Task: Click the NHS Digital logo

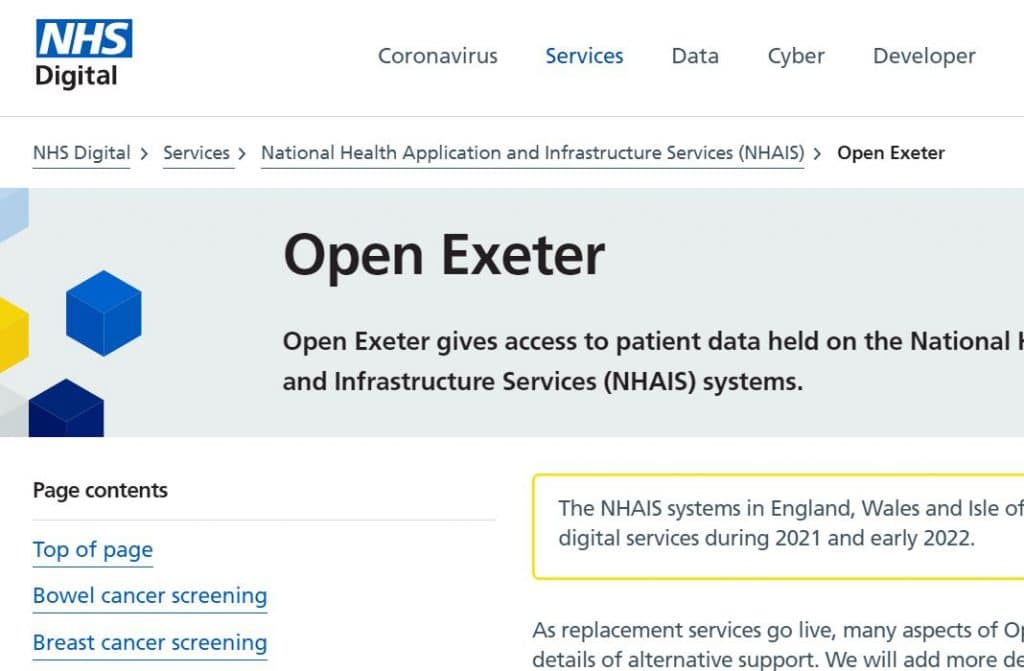Action: tap(84, 54)
